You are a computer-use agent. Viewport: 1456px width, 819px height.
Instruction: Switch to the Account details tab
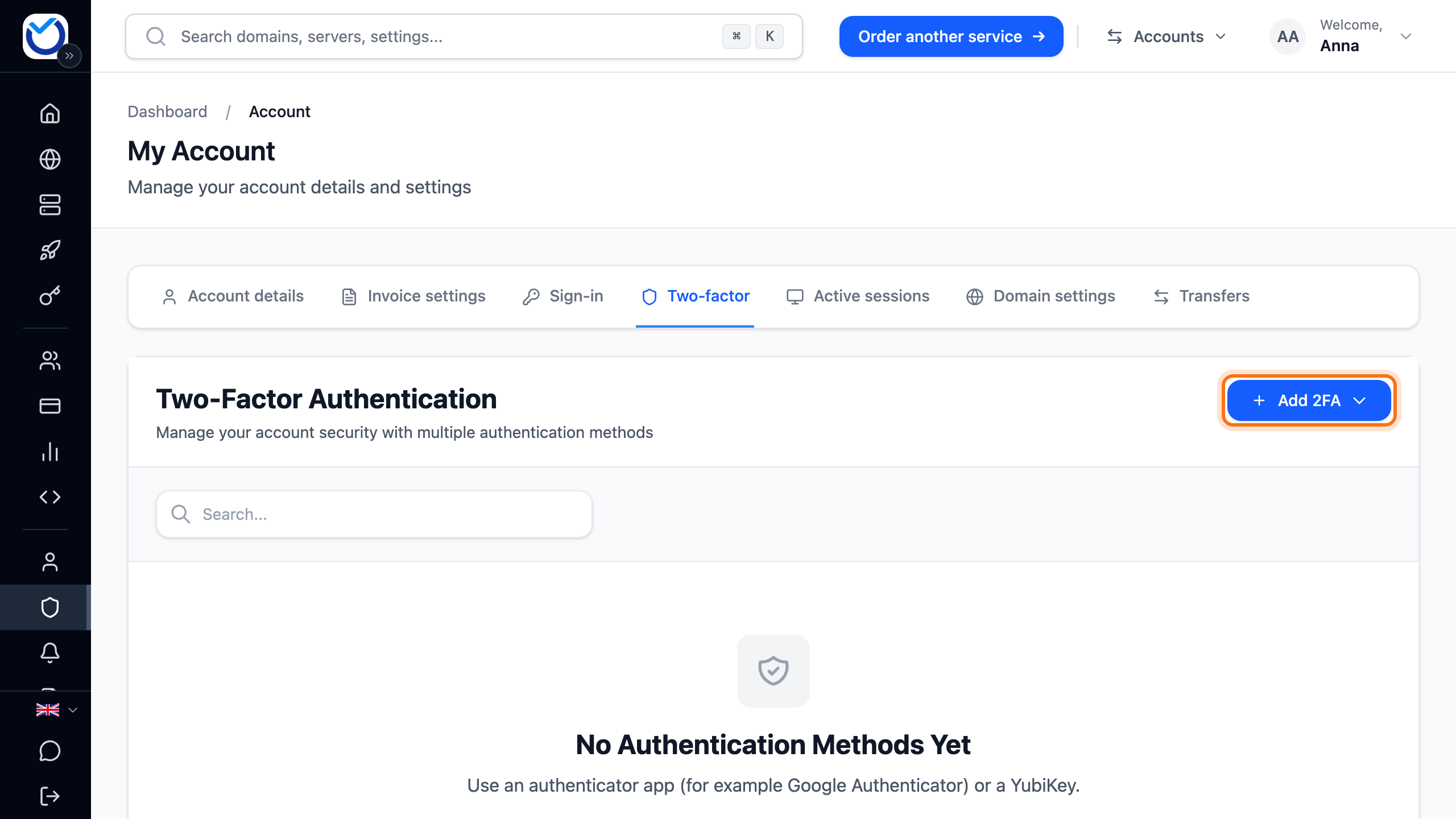233,296
